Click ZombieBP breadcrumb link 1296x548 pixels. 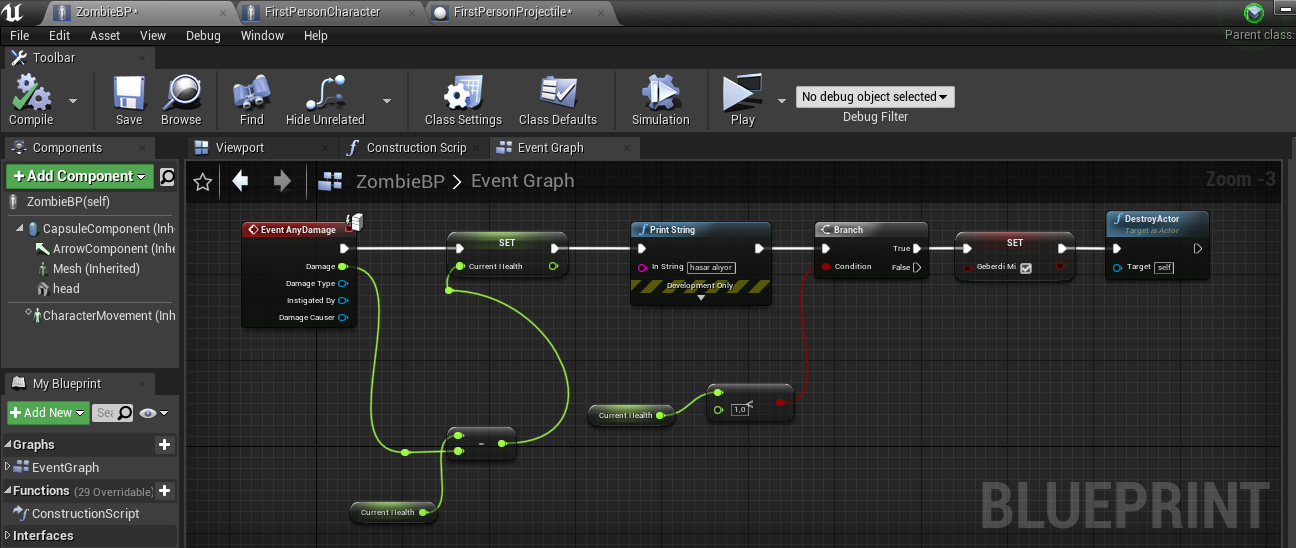(400, 181)
